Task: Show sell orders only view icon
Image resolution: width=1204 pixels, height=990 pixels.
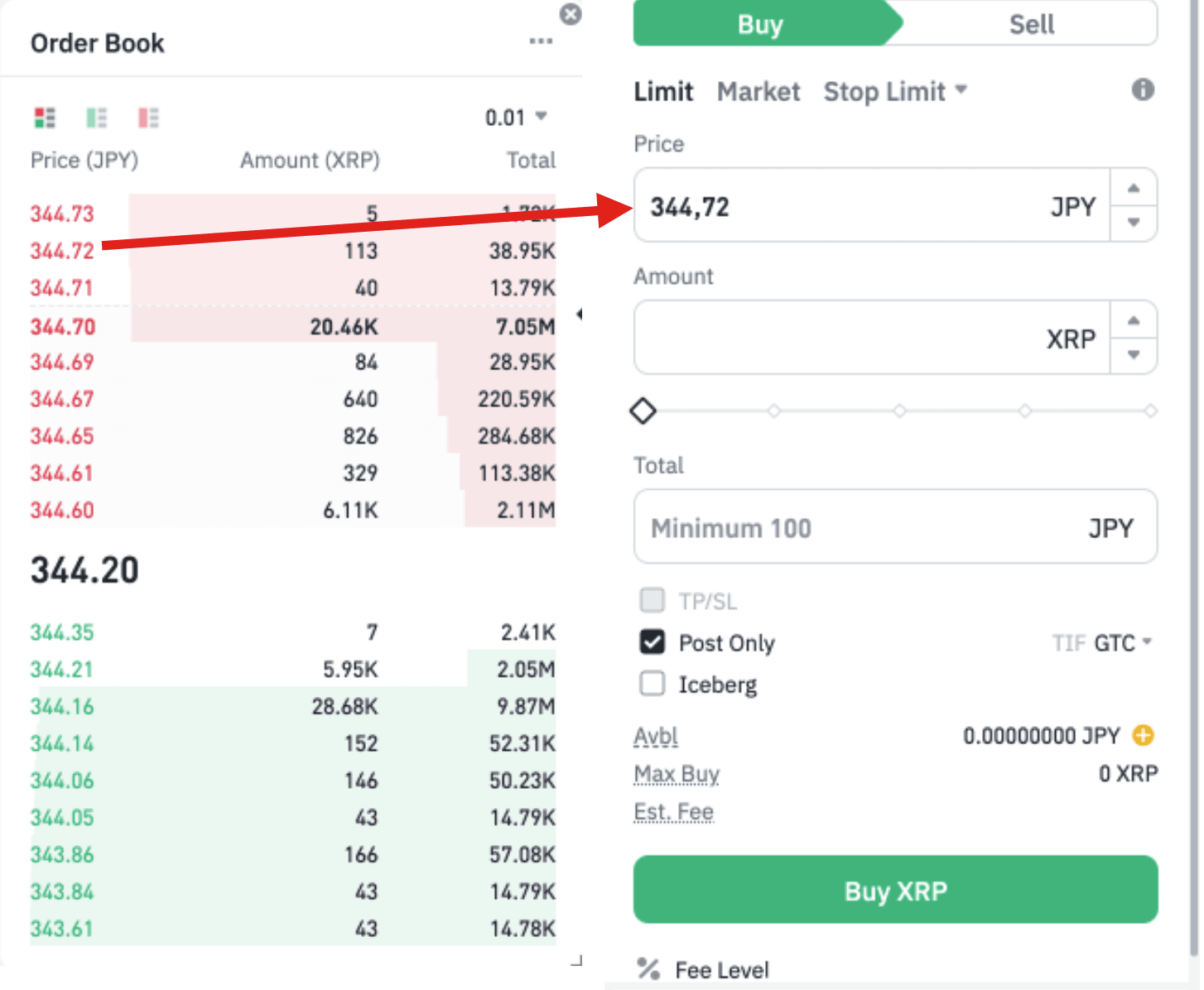Action: [148, 118]
